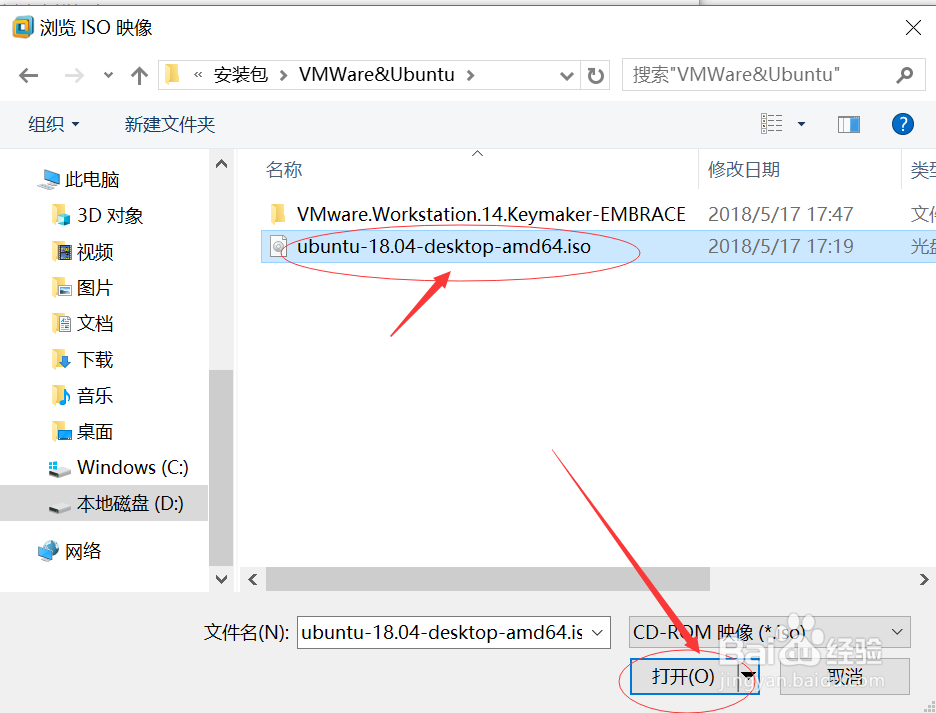This screenshot has height=713, width=936.
Task: Open the 文档 folder
Action: point(83,324)
